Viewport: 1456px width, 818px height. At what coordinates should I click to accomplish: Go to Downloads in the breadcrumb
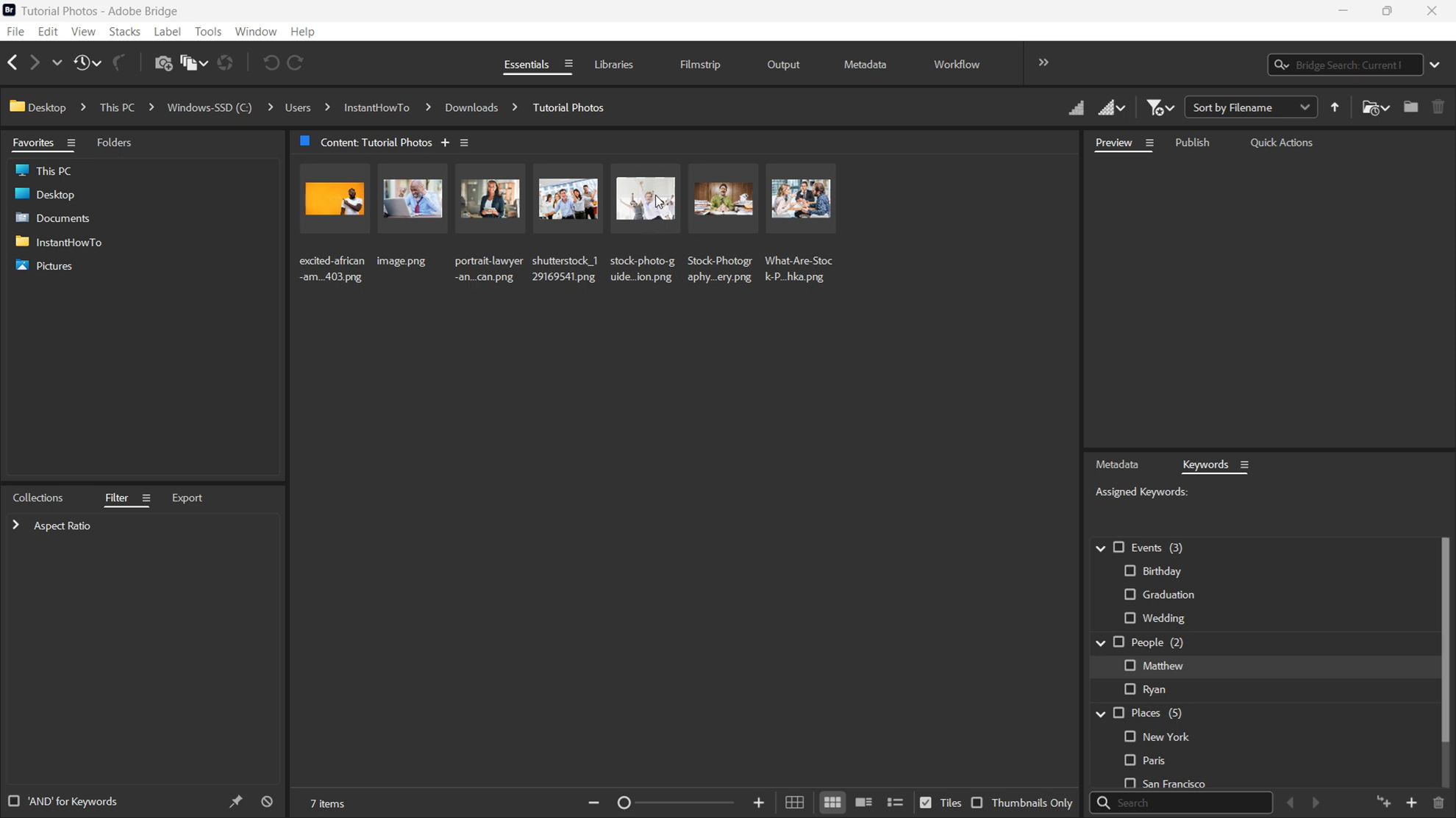click(x=471, y=107)
